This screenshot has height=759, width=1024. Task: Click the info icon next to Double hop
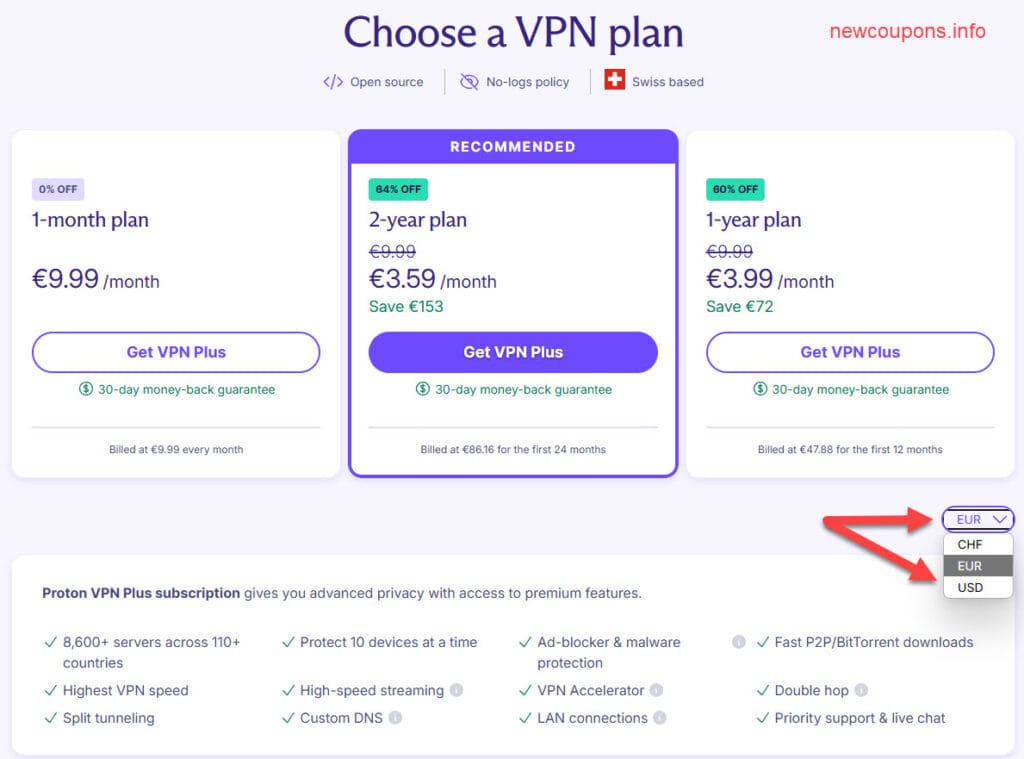pos(861,690)
